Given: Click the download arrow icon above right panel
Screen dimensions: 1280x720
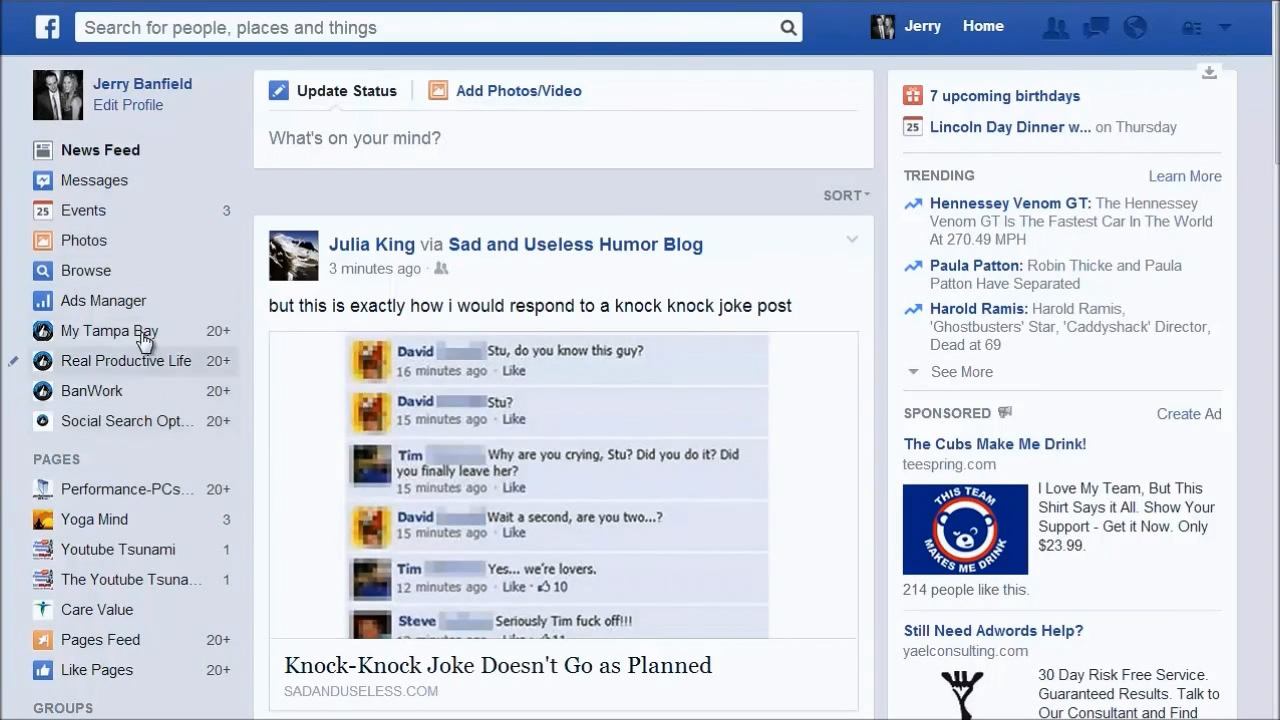Looking at the screenshot, I should (x=1209, y=72).
